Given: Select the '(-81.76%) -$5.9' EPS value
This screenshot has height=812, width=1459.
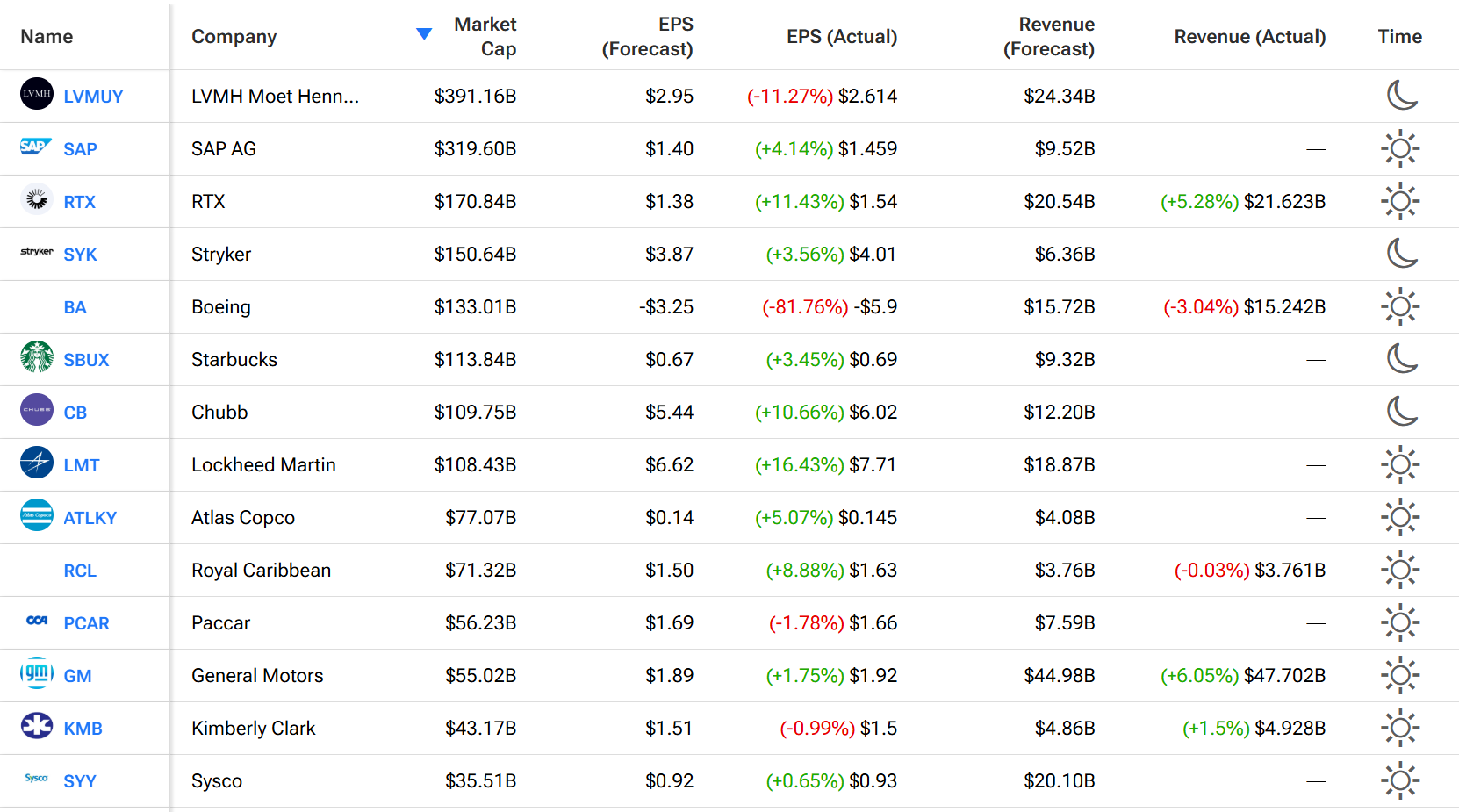Looking at the screenshot, I should [830, 307].
